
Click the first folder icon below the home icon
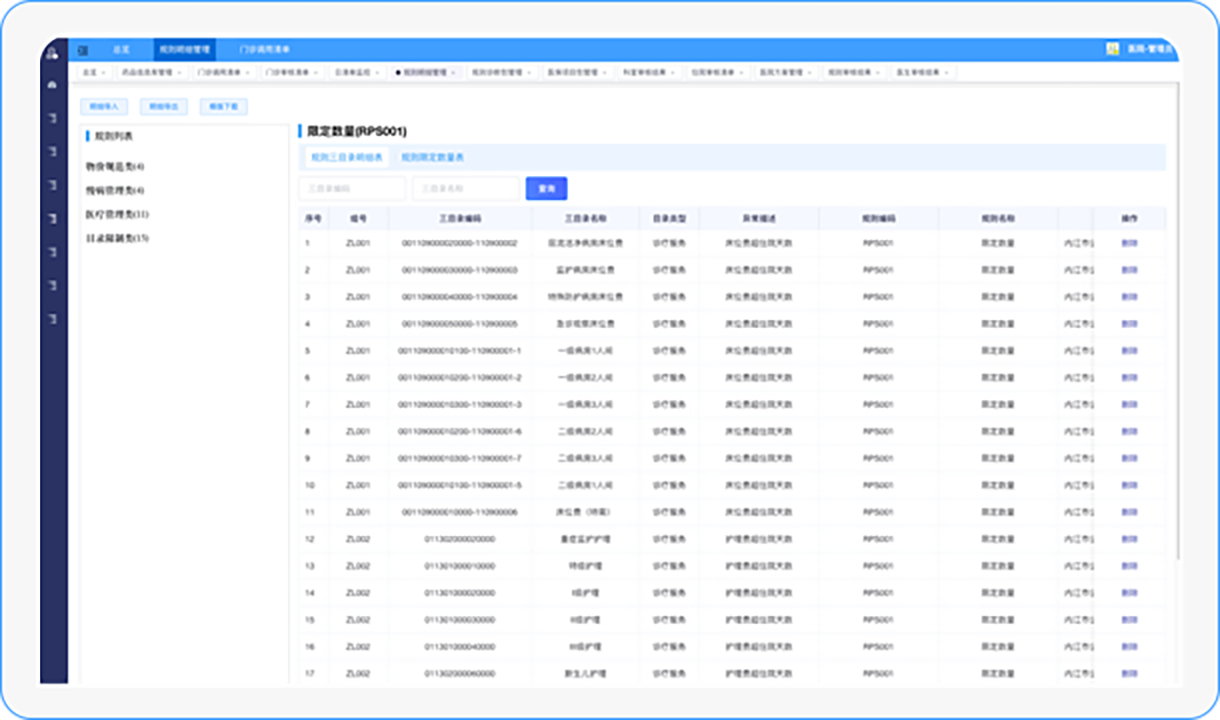pyautogui.click(x=52, y=119)
